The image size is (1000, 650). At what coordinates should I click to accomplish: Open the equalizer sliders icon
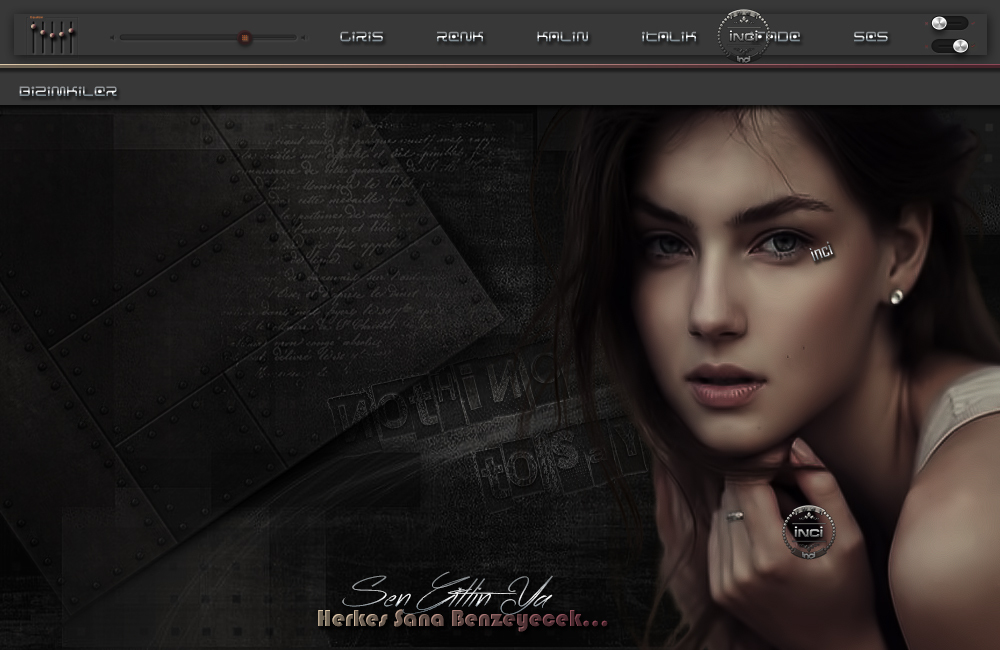point(52,36)
